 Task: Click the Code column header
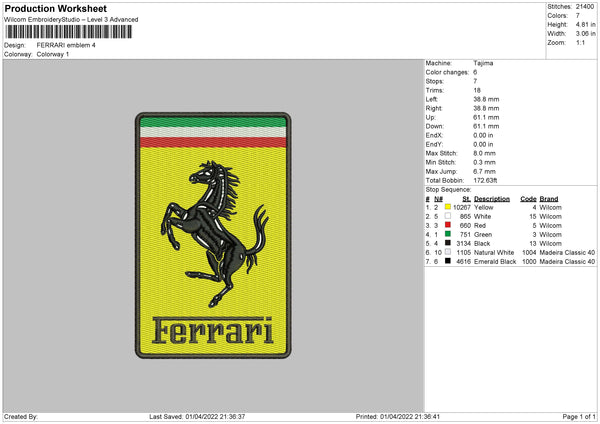tap(528, 199)
